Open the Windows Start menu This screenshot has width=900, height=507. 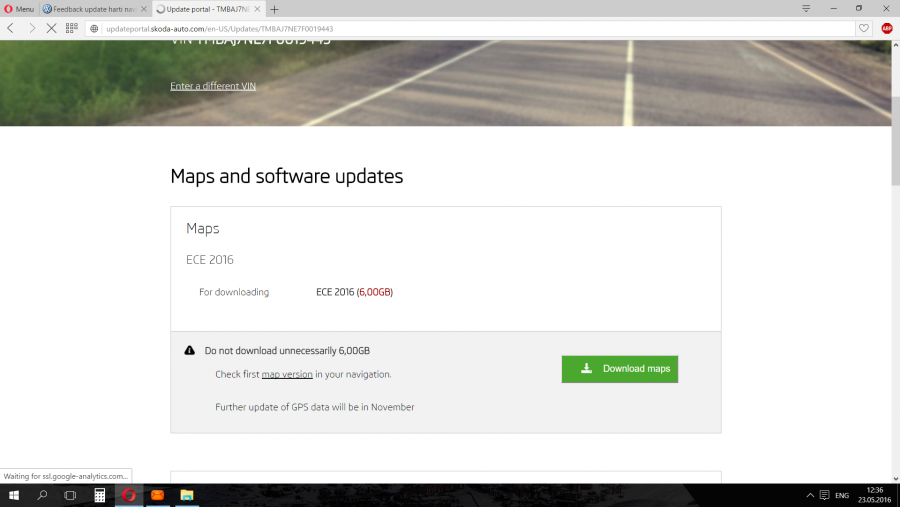[14, 495]
